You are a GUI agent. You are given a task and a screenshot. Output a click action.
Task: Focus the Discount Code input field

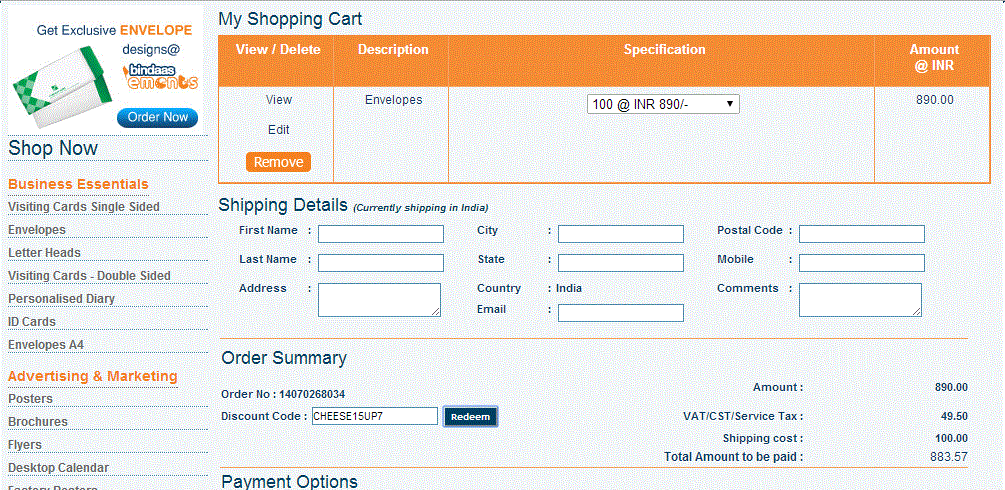coord(375,416)
